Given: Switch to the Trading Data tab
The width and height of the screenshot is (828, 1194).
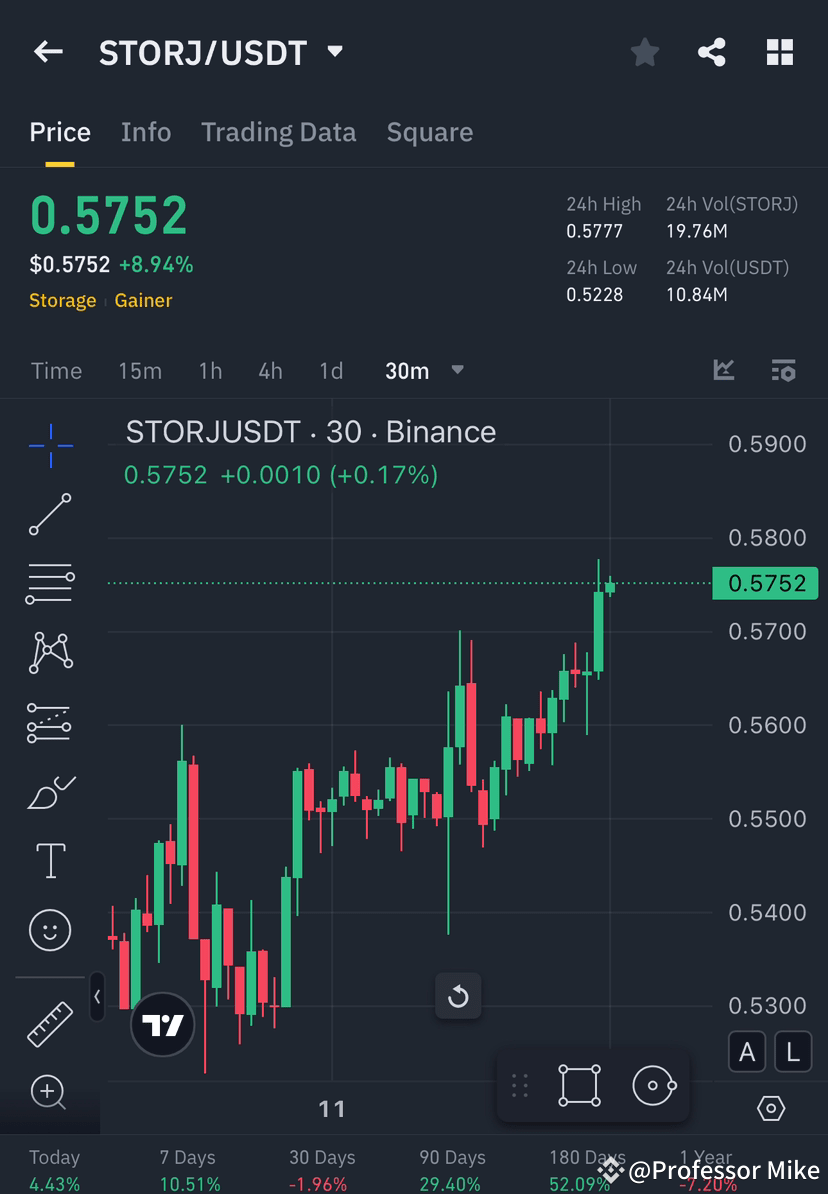Looking at the screenshot, I should point(278,131).
